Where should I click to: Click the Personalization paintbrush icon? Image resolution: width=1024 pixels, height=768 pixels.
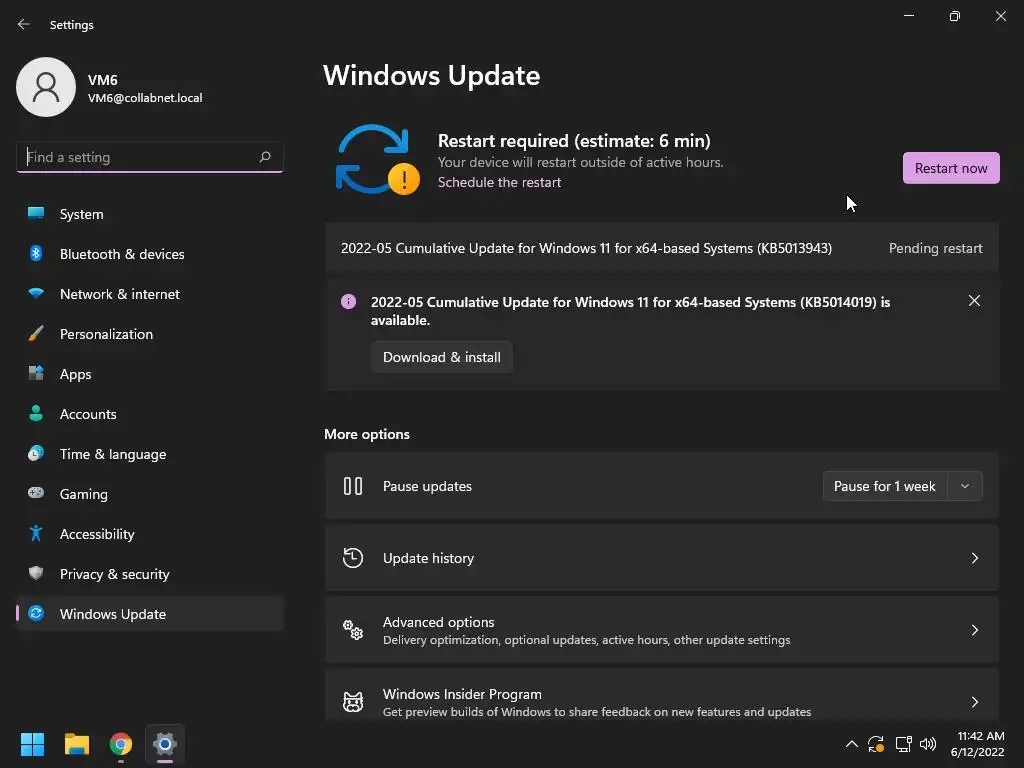(36, 334)
